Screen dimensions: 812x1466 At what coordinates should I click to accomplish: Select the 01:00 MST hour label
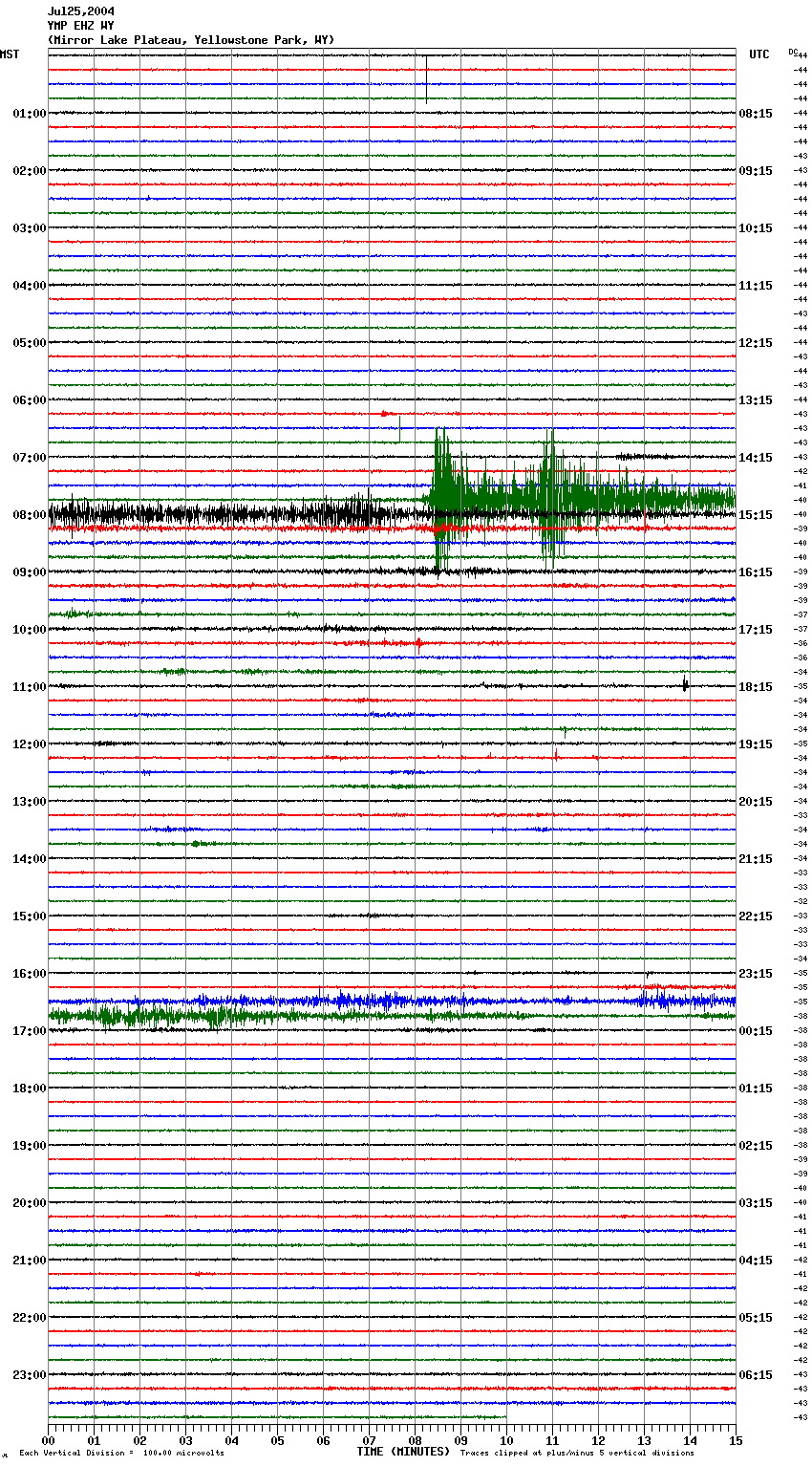(30, 114)
